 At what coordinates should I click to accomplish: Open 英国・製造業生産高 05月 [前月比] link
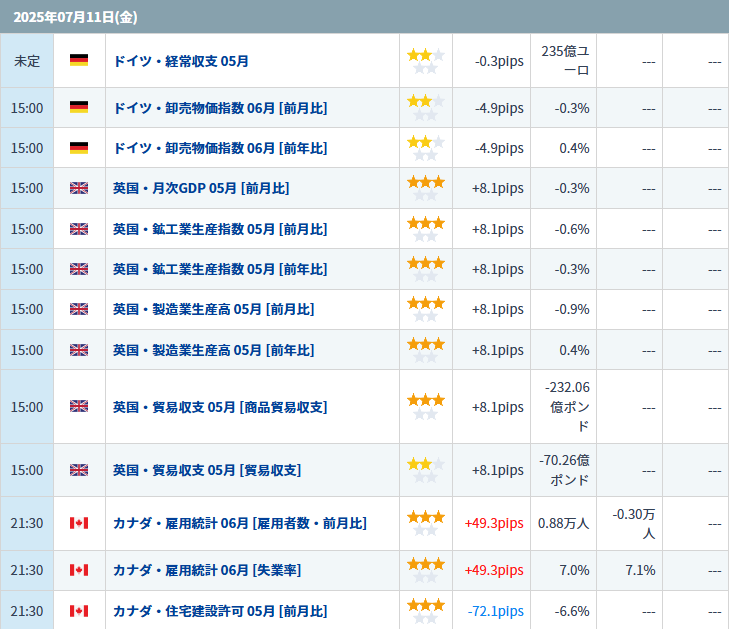coord(214,309)
